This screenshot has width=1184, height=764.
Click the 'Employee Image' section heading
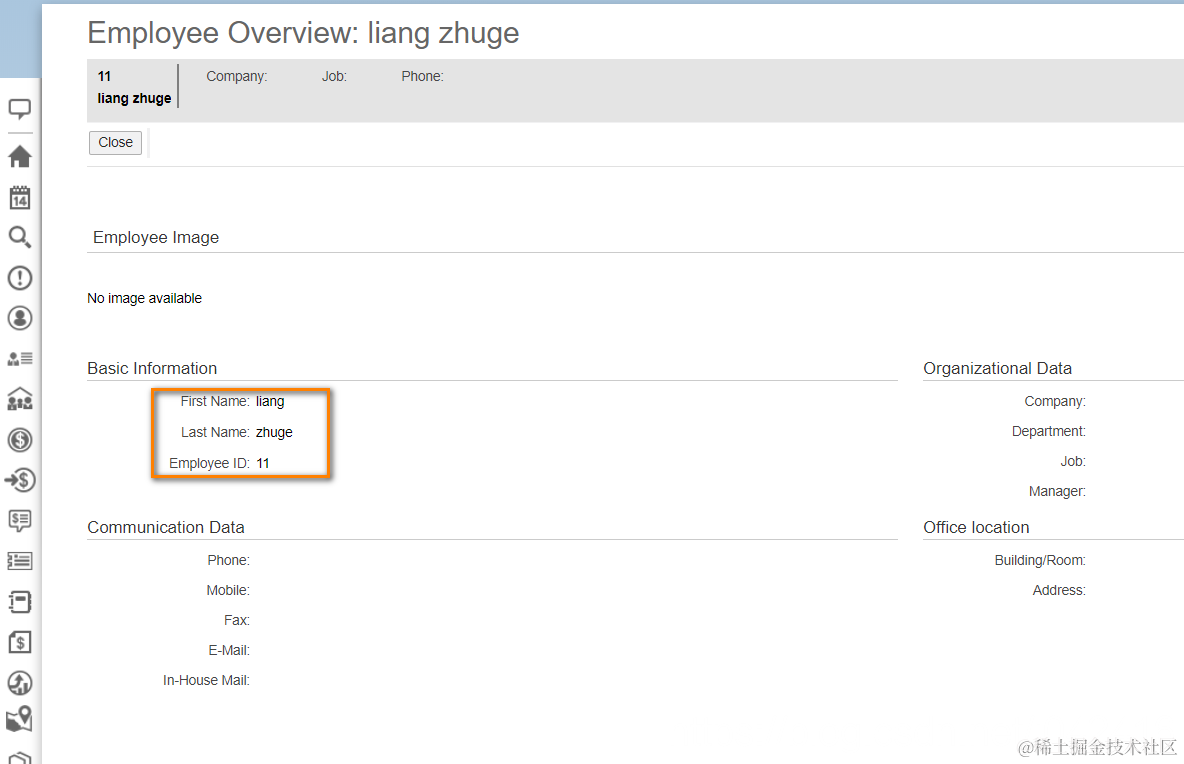156,238
